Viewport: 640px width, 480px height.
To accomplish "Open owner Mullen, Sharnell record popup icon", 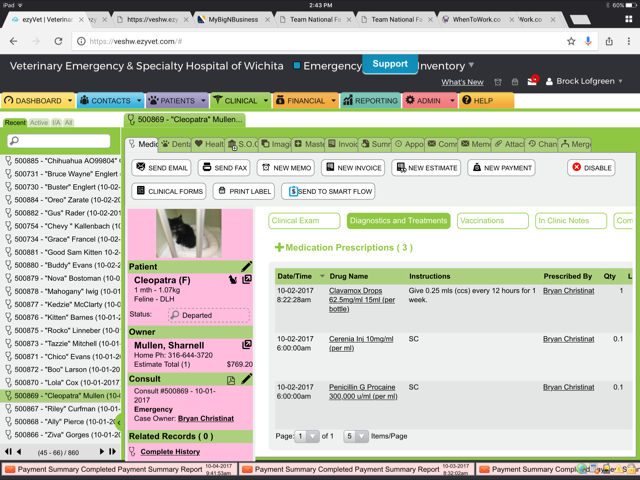I will pos(247,345).
